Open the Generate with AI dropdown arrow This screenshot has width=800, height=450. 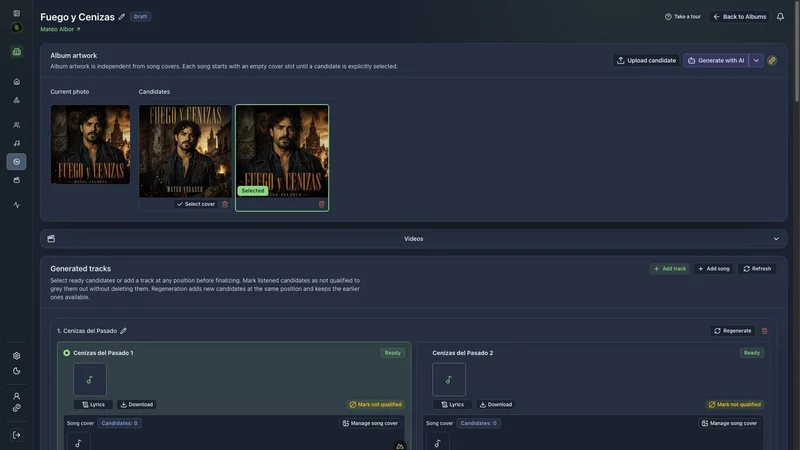click(x=756, y=61)
